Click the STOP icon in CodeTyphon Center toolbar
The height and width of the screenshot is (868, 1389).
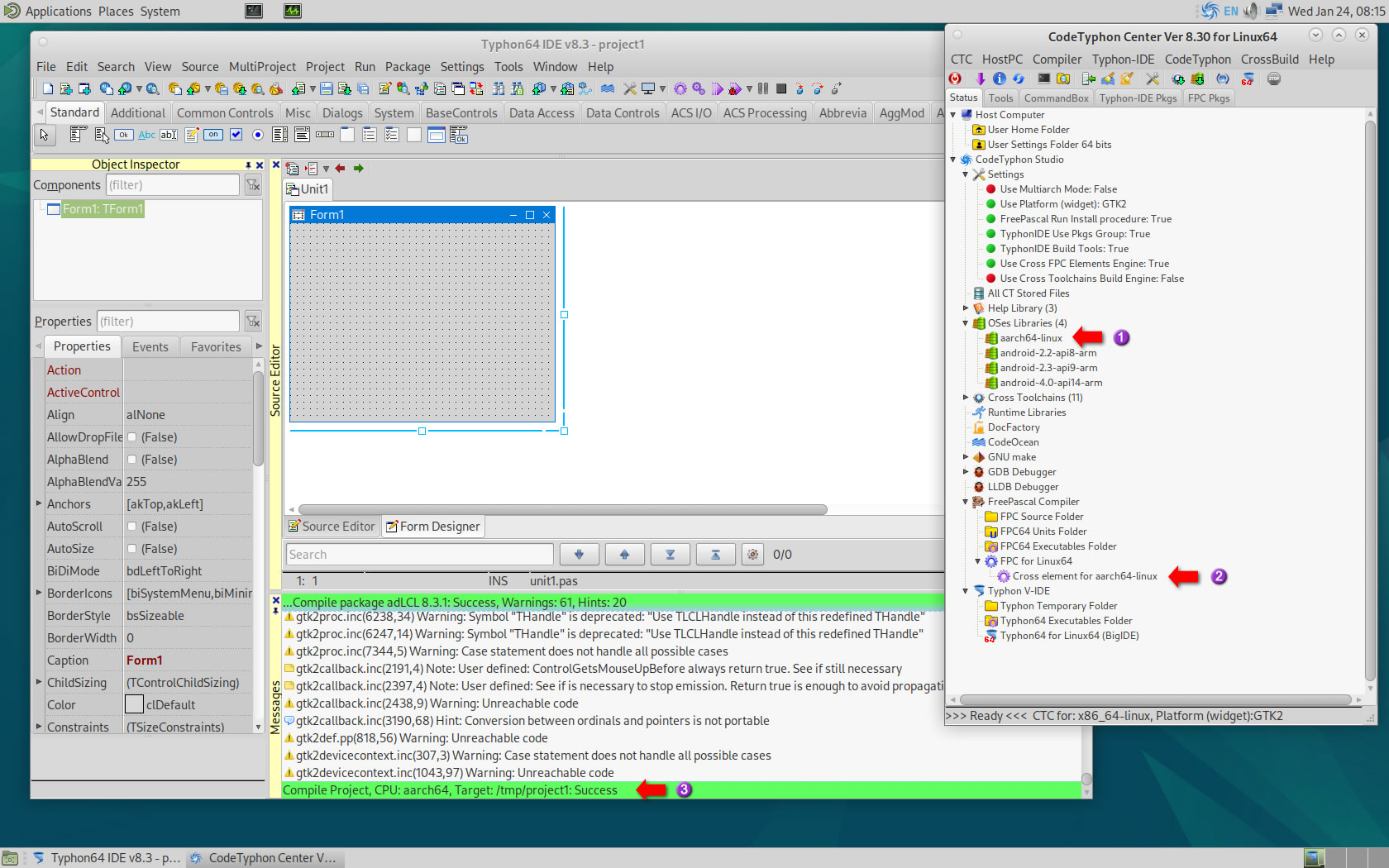[1274, 79]
